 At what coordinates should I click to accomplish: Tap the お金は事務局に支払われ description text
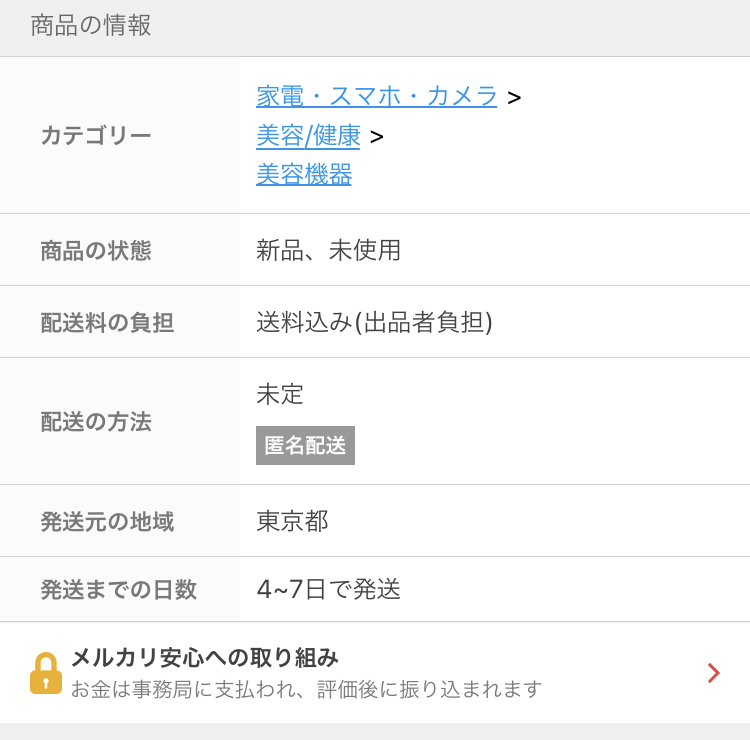click(x=306, y=689)
